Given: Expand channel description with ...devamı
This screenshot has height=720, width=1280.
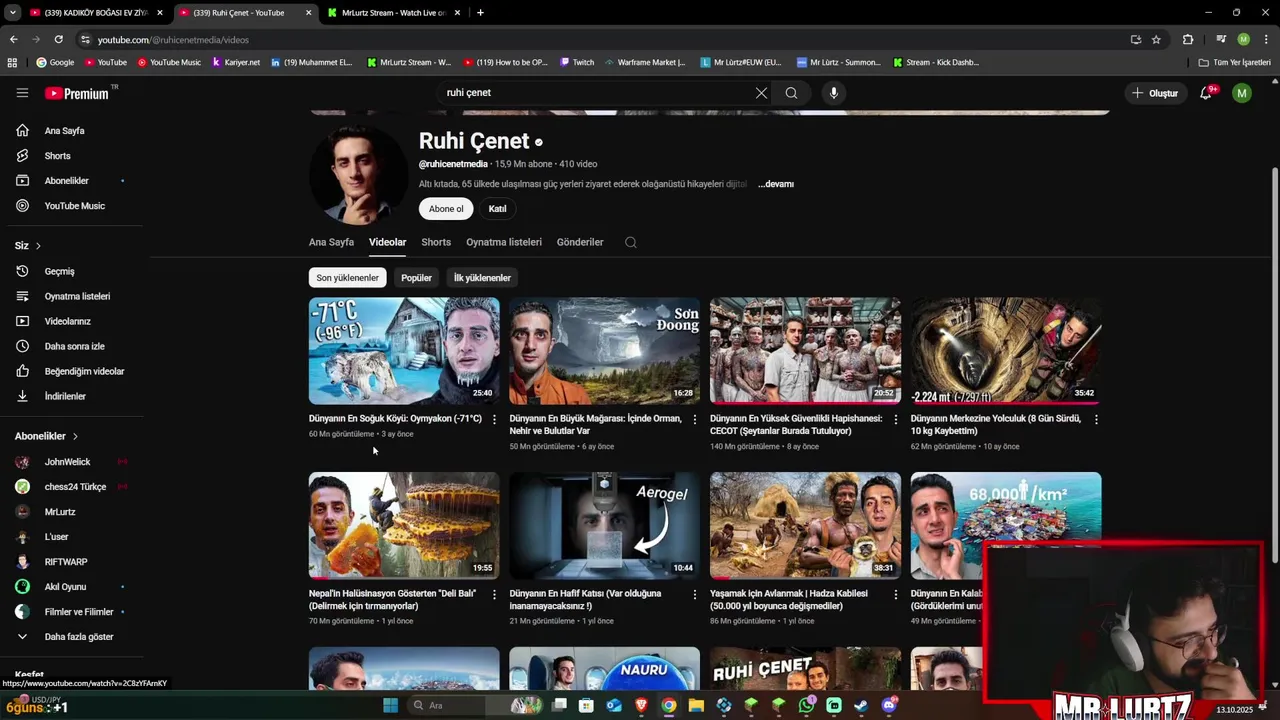Looking at the screenshot, I should click(x=776, y=184).
